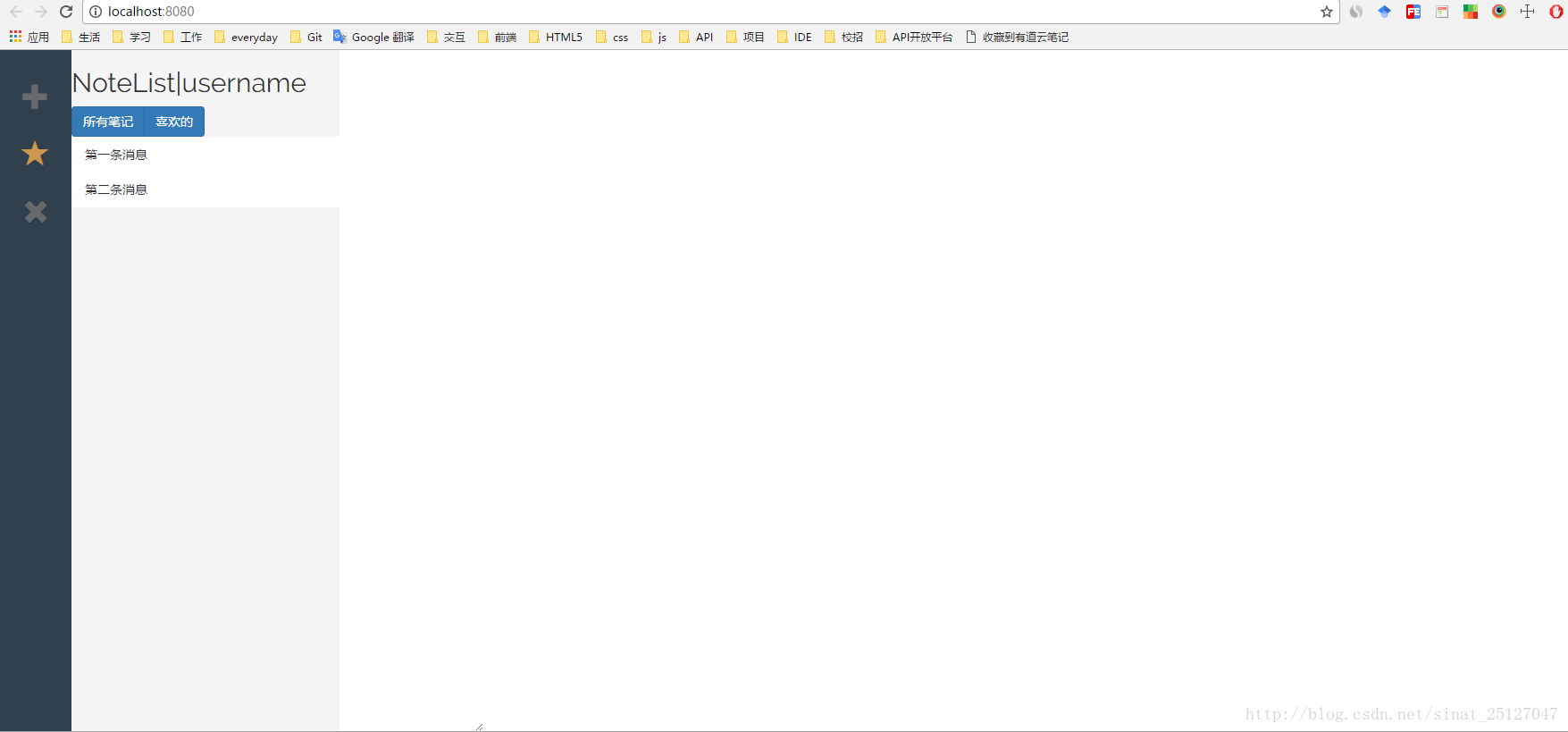This screenshot has width=1568, height=732.
Task: Click the plus icon to add a note
Action: [35, 97]
